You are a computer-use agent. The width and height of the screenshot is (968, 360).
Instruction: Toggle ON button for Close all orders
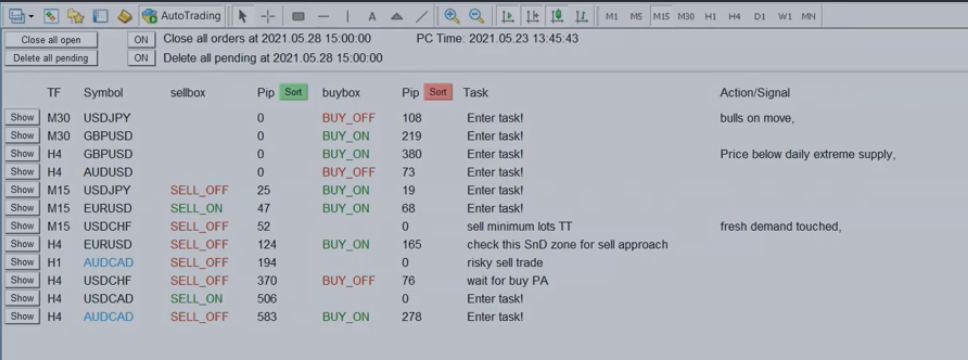click(141, 40)
